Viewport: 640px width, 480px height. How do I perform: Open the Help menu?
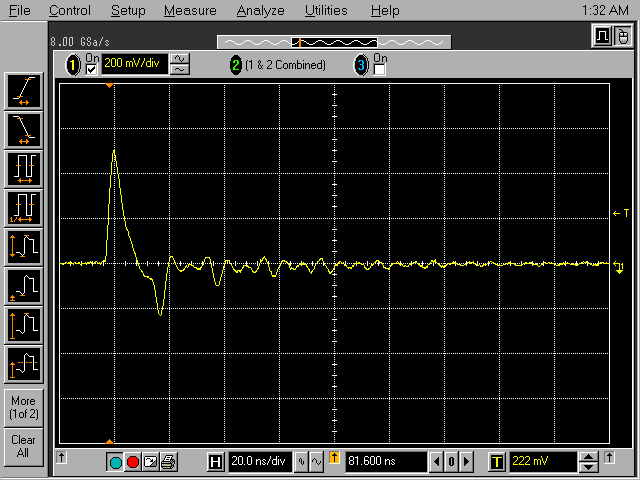pyautogui.click(x=385, y=10)
